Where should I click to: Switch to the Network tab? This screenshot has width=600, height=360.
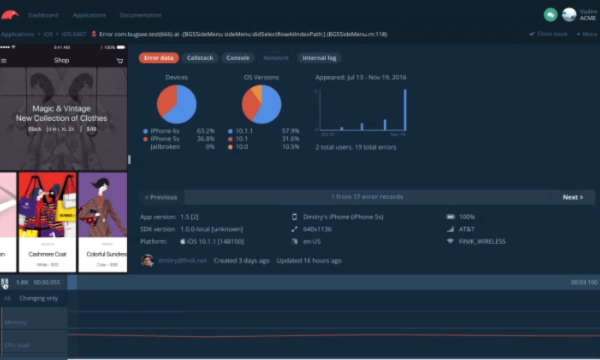pyautogui.click(x=276, y=58)
